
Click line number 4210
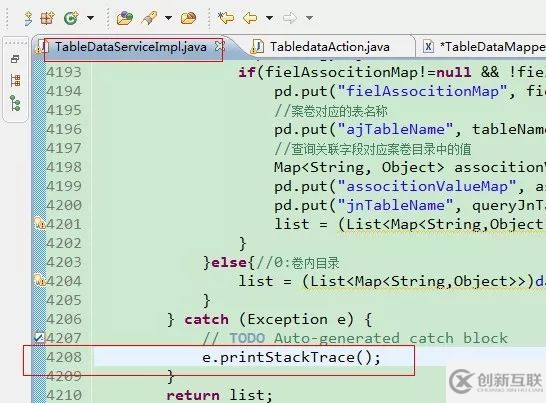(64, 395)
